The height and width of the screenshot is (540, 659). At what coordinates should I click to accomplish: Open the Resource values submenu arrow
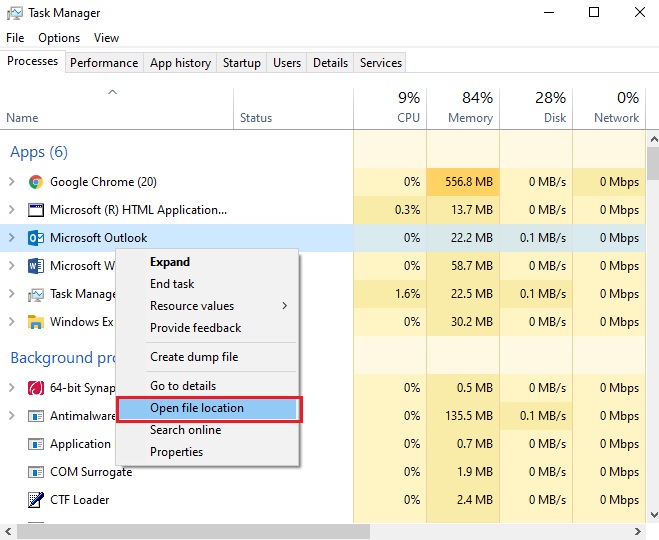click(x=285, y=306)
